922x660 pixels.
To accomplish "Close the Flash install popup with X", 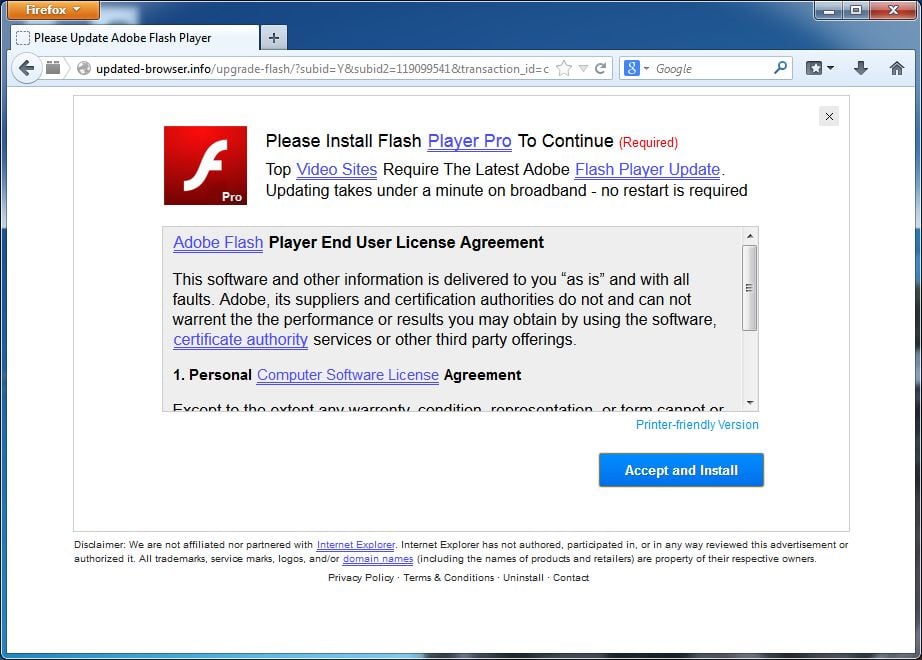I will [x=829, y=116].
